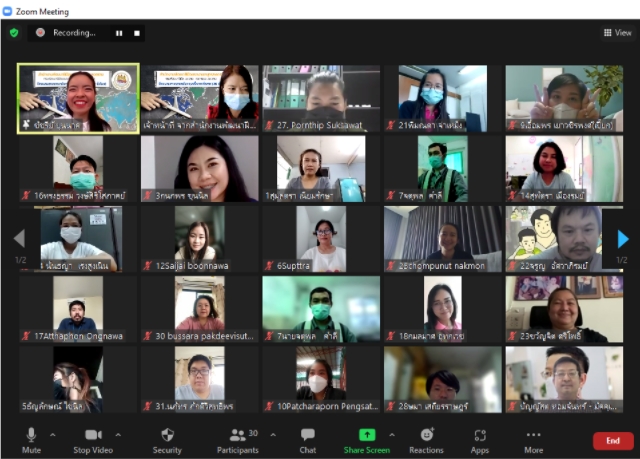
Task: Expand video options arrow beside Stop Video
Action: tap(119, 435)
